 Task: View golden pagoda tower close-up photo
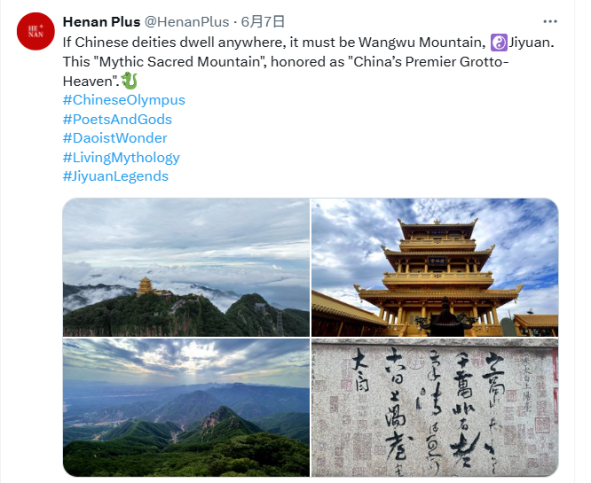(x=435, y=267)
